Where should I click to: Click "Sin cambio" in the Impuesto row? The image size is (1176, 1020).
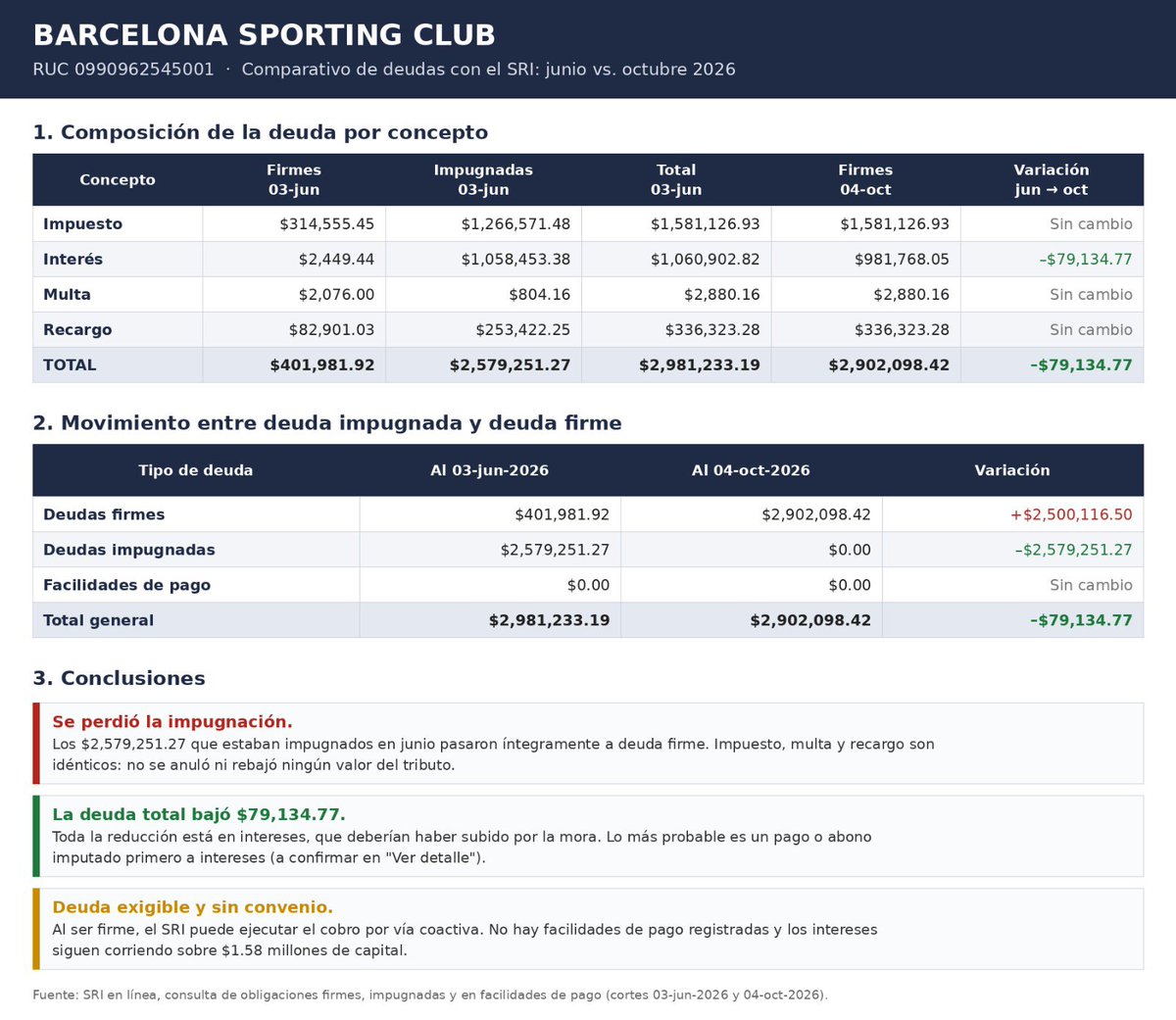[1091, 224]
